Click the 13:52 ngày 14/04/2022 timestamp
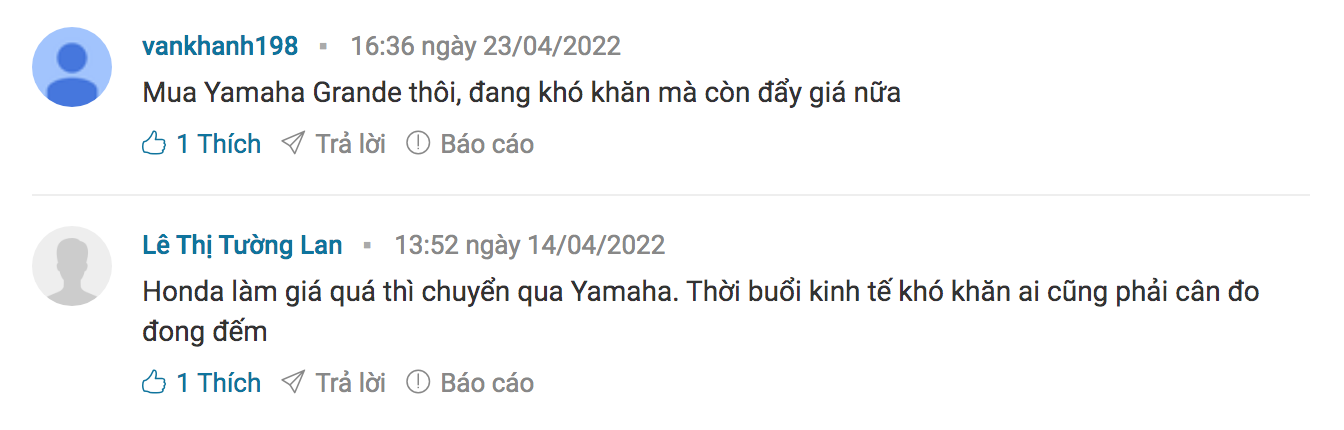This screenshot has width=1344, height=430. (x=529, y=245)
